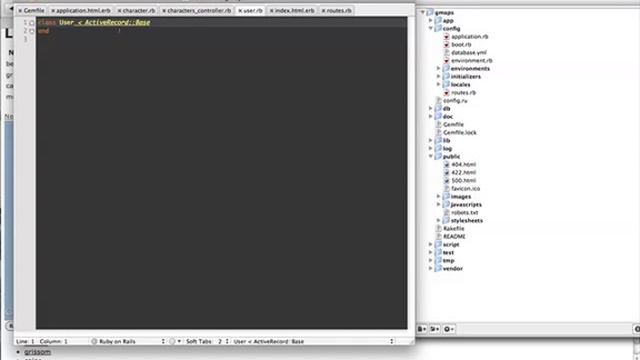Screen dimensions: 640x360
Task: Click the gmaps project folder icon
Action: [430, 13]
